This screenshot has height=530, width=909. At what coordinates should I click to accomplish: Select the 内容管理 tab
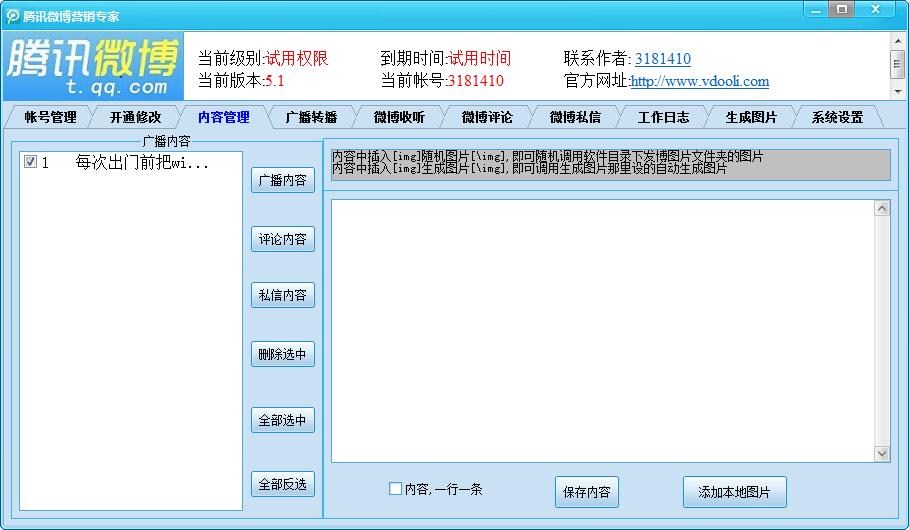[x=224, y=117]
